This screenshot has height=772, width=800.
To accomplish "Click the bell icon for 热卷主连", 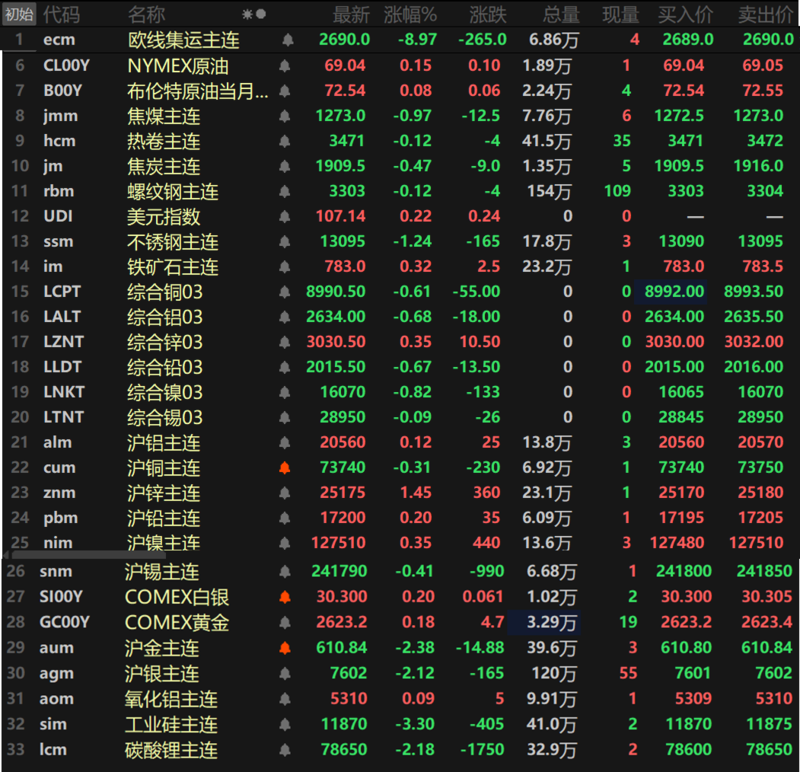I will 285,141.
